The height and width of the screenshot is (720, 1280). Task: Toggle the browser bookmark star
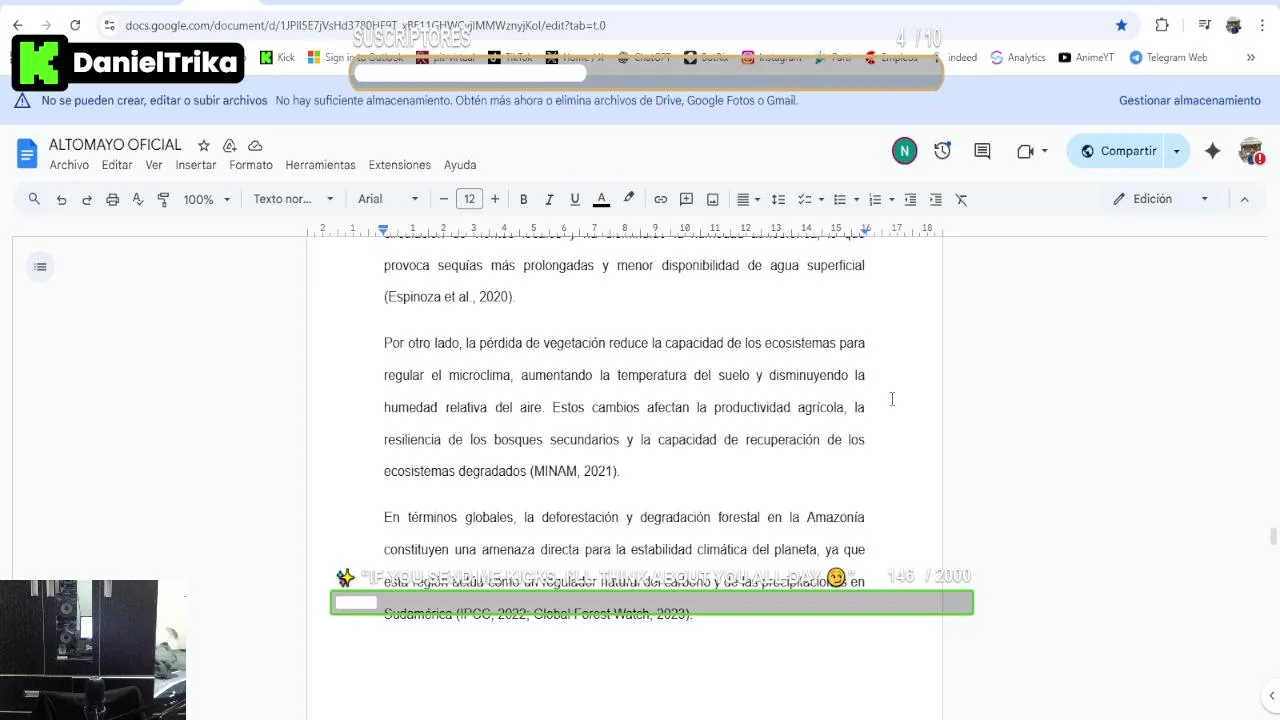pos(1121,25)
